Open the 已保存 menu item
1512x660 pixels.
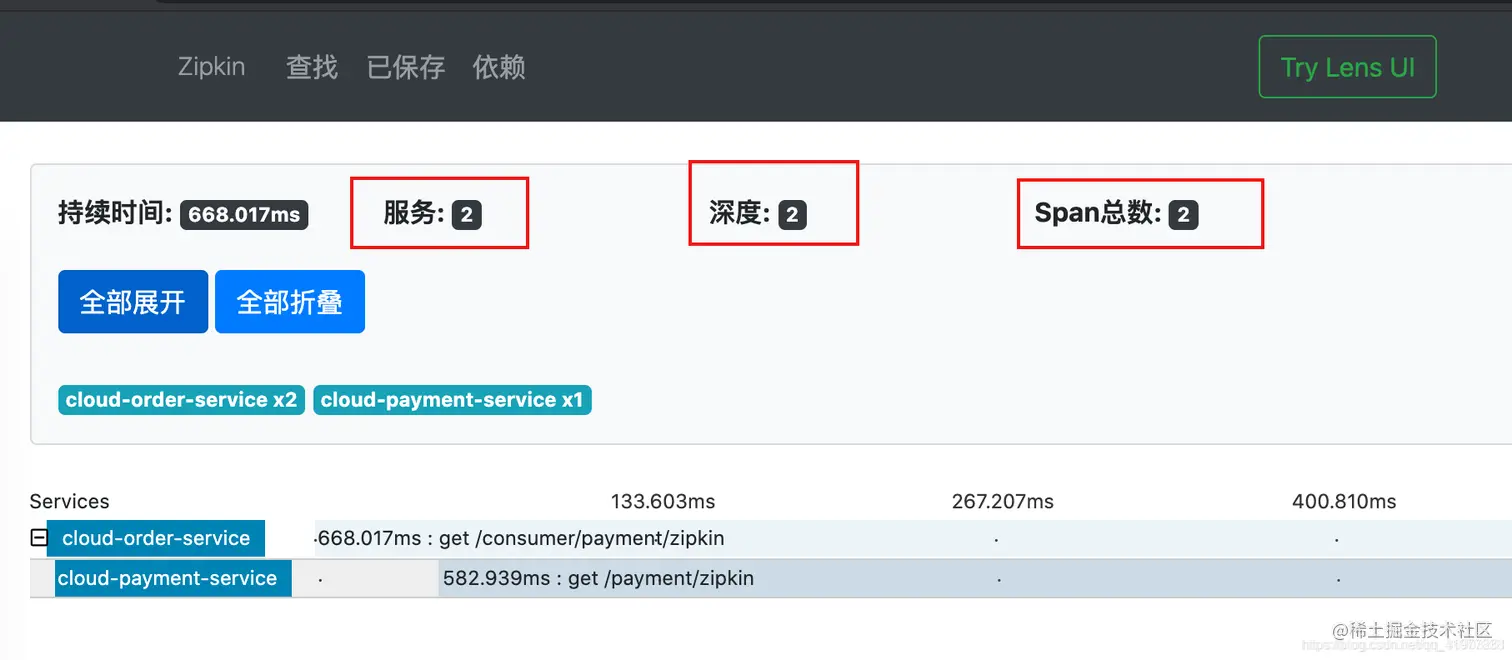(x=405, y=67)
